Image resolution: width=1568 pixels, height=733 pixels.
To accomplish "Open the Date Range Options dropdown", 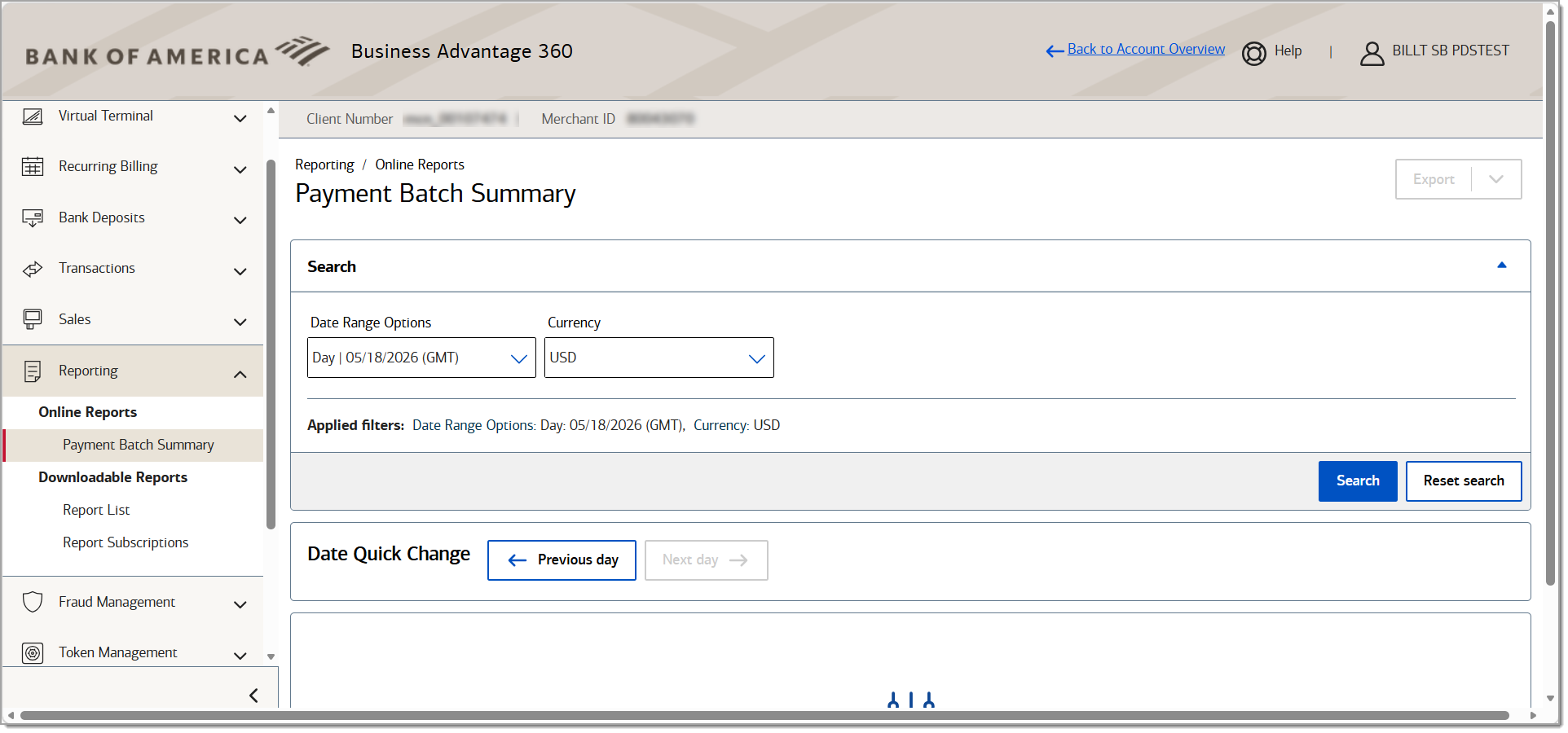I will tap(421, 358).
